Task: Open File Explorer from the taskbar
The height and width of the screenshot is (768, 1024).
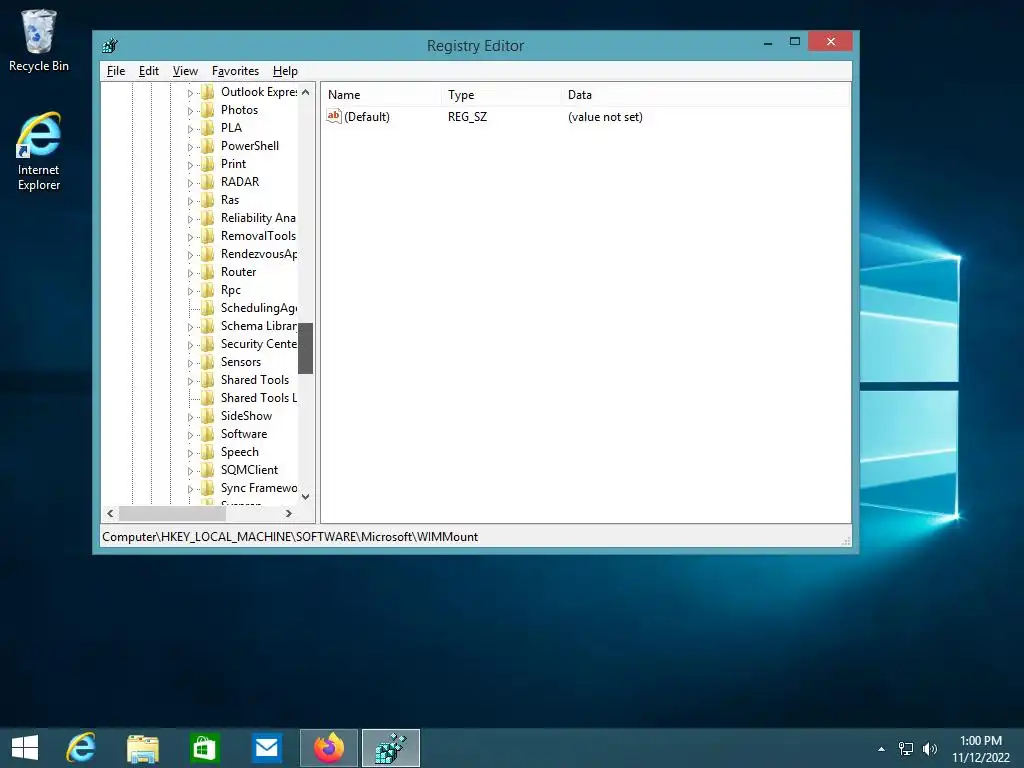Action: [143, 748]
